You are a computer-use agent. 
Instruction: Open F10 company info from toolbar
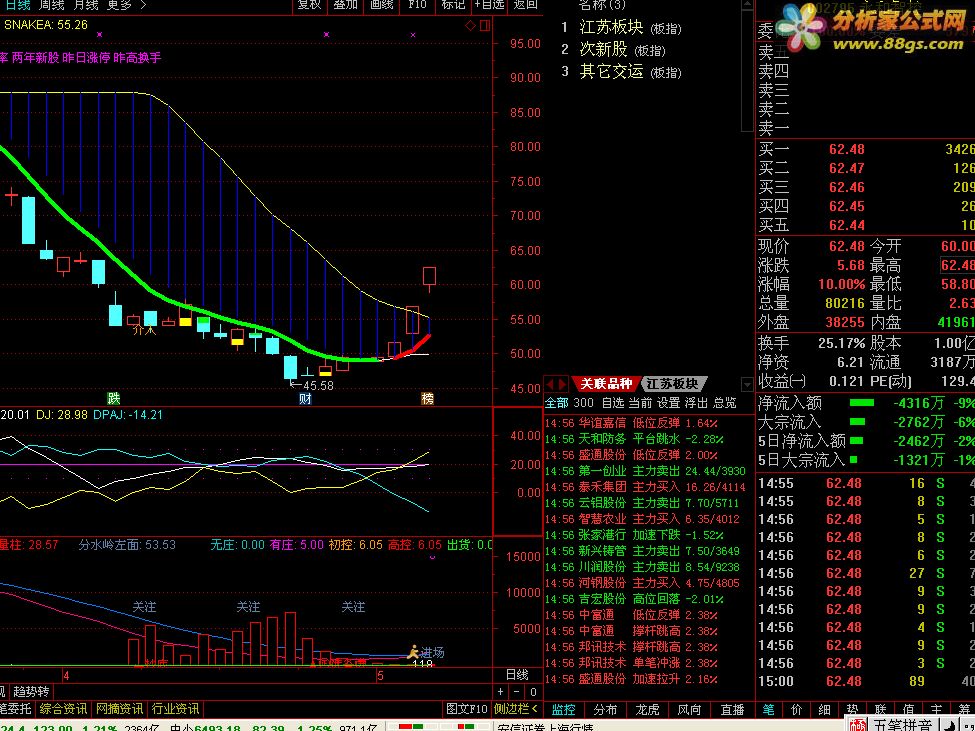pos(417,5)
